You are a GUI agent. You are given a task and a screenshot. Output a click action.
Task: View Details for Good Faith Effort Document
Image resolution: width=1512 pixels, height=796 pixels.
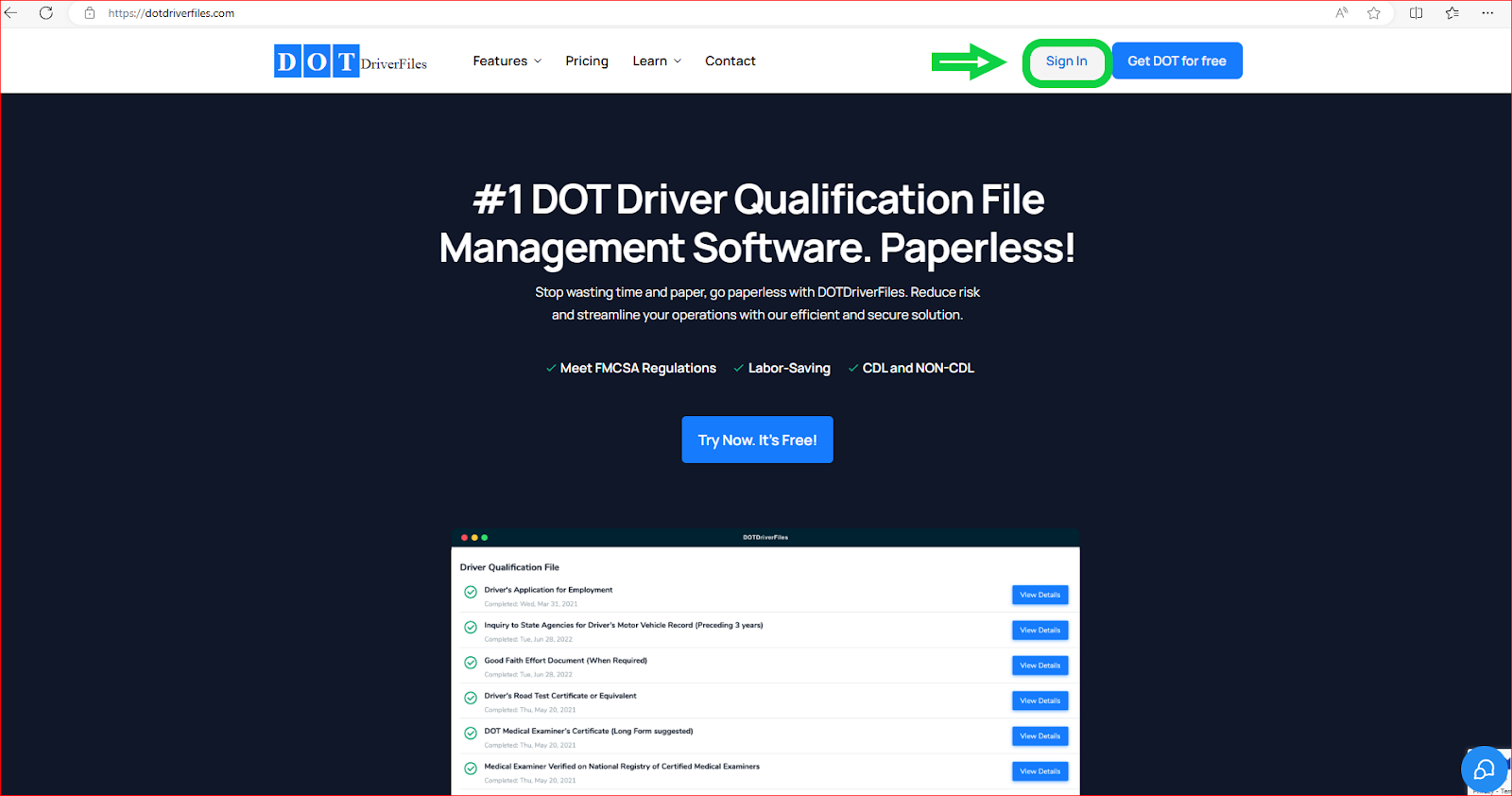point(1040,666)
